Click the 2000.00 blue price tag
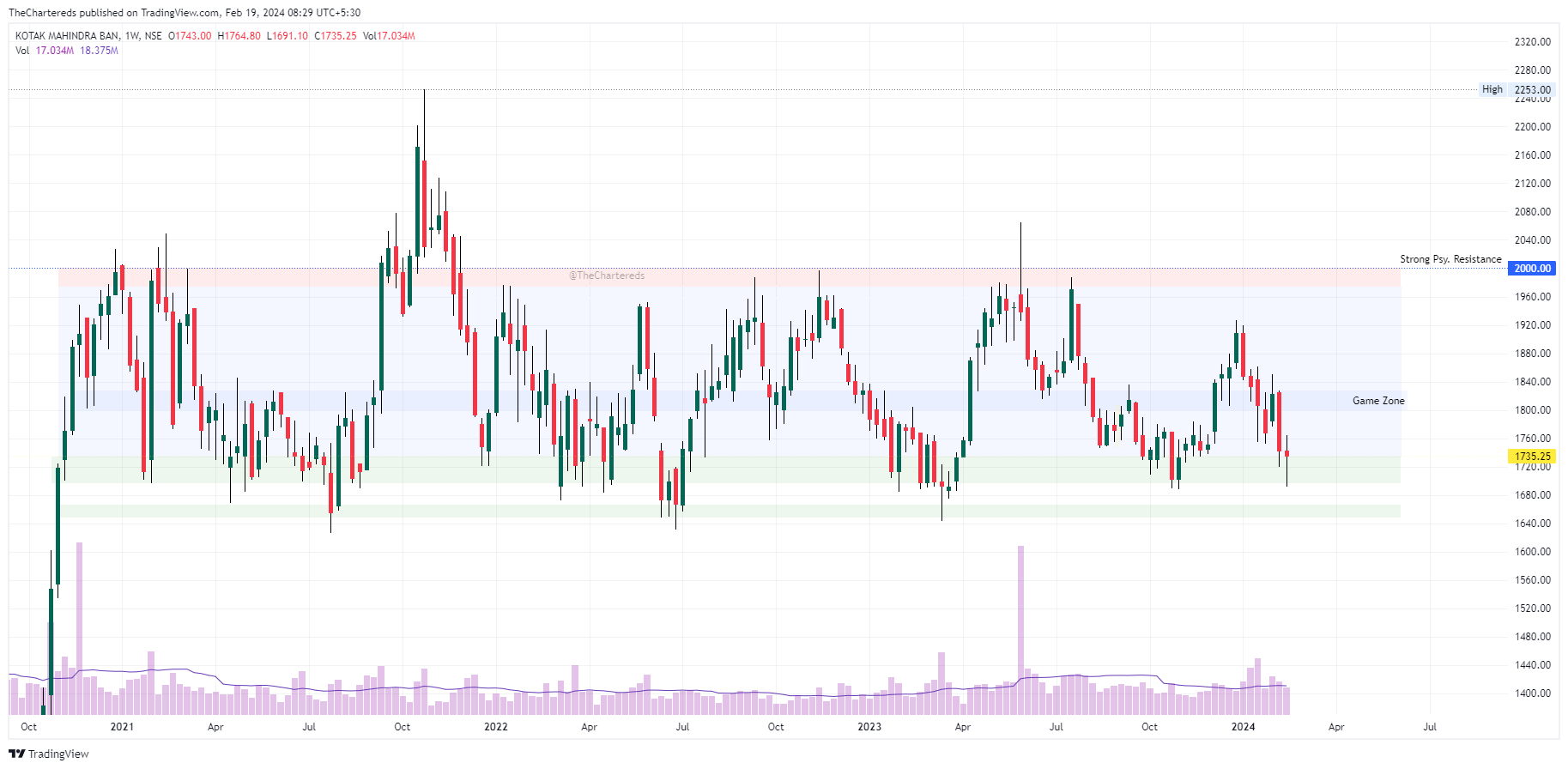 (1532, 269)
